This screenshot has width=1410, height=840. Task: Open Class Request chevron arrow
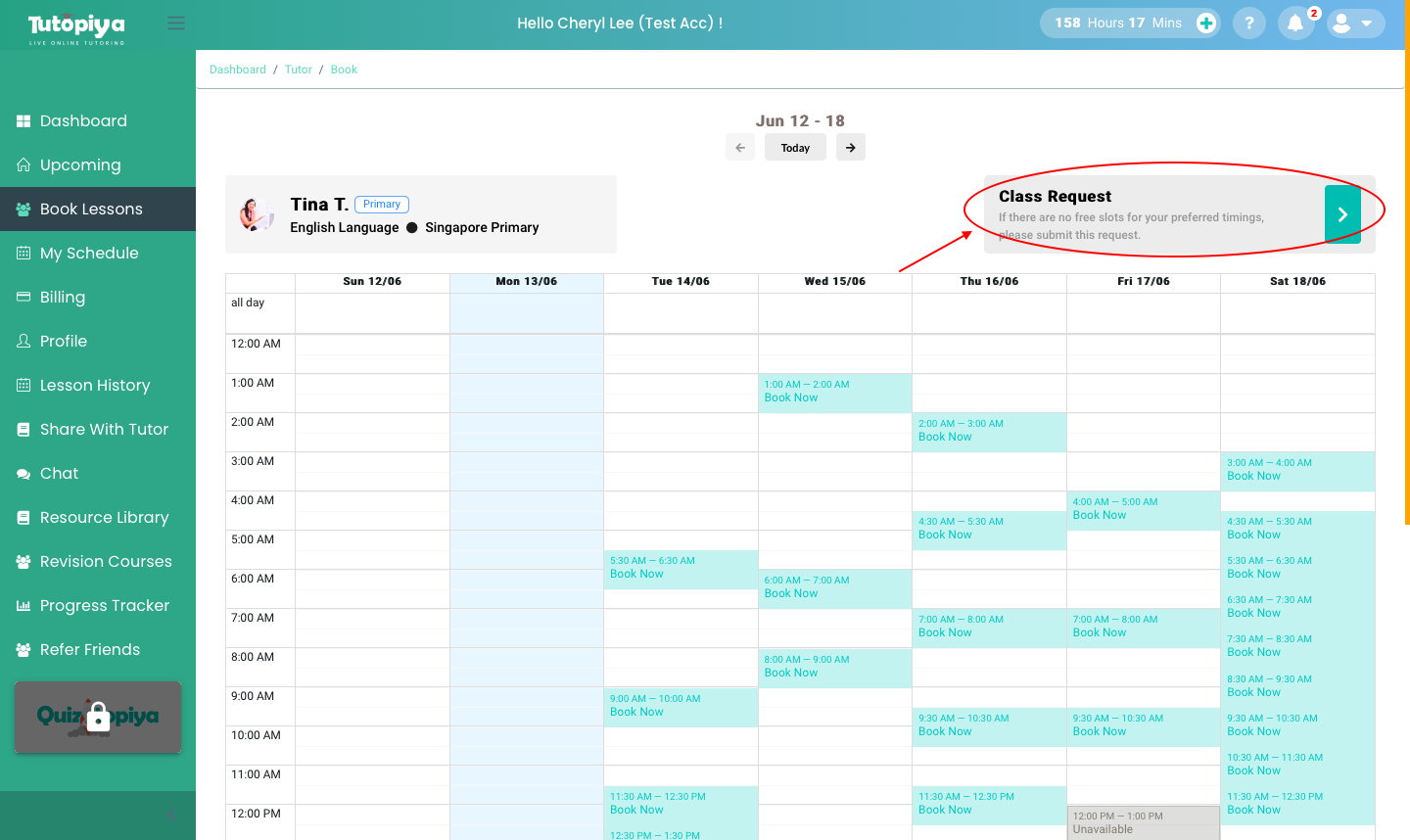pyautogui.click(x=1342, y=214)
